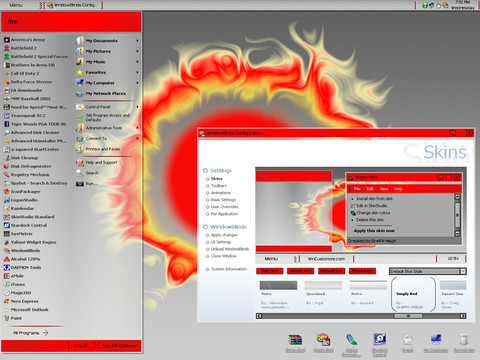Open Stardock Central desktop icon
The image size is (480, 360).
click(379, 345)
